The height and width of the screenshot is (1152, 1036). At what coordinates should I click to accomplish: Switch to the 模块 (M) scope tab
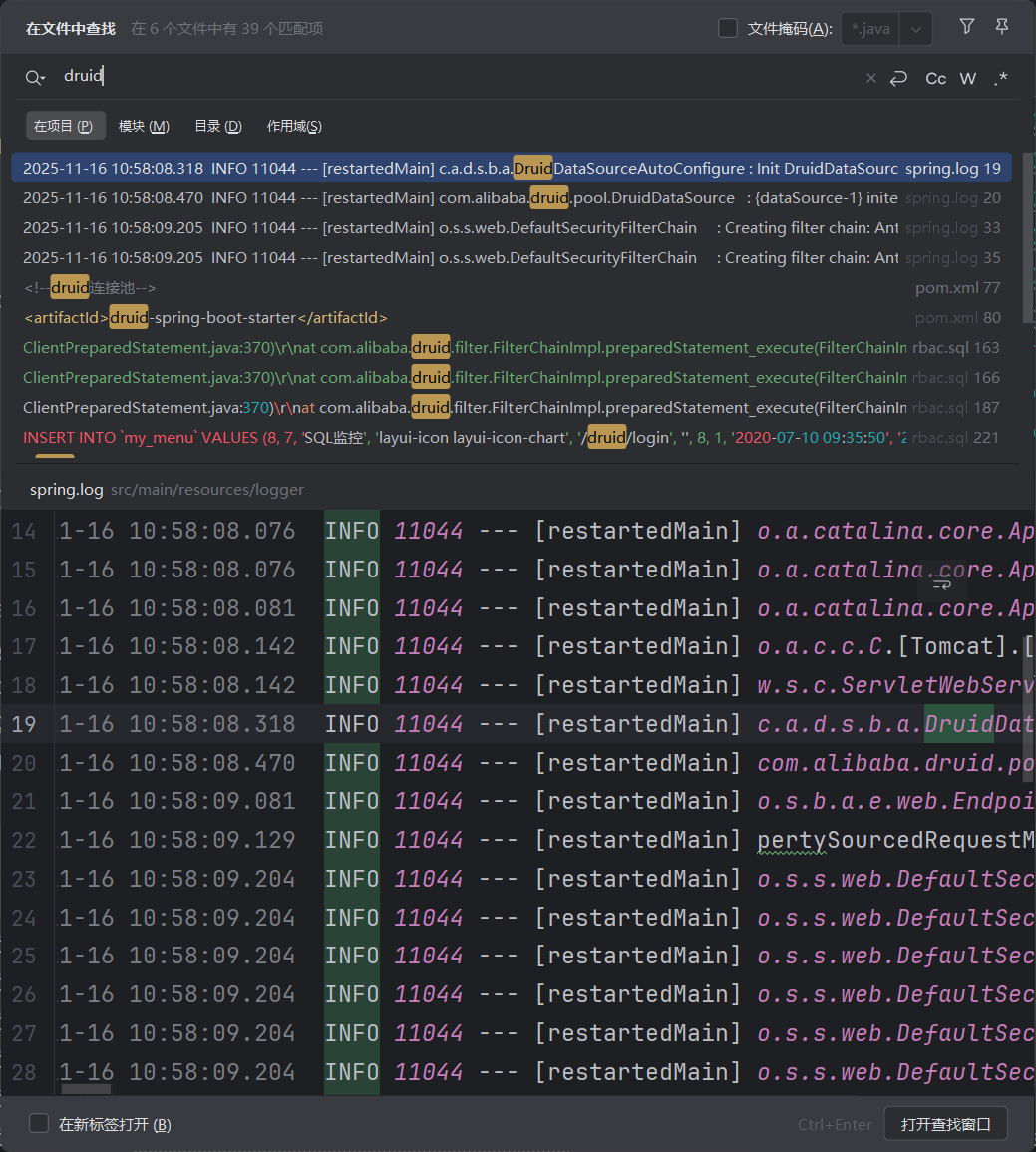(x=144, y=126)
